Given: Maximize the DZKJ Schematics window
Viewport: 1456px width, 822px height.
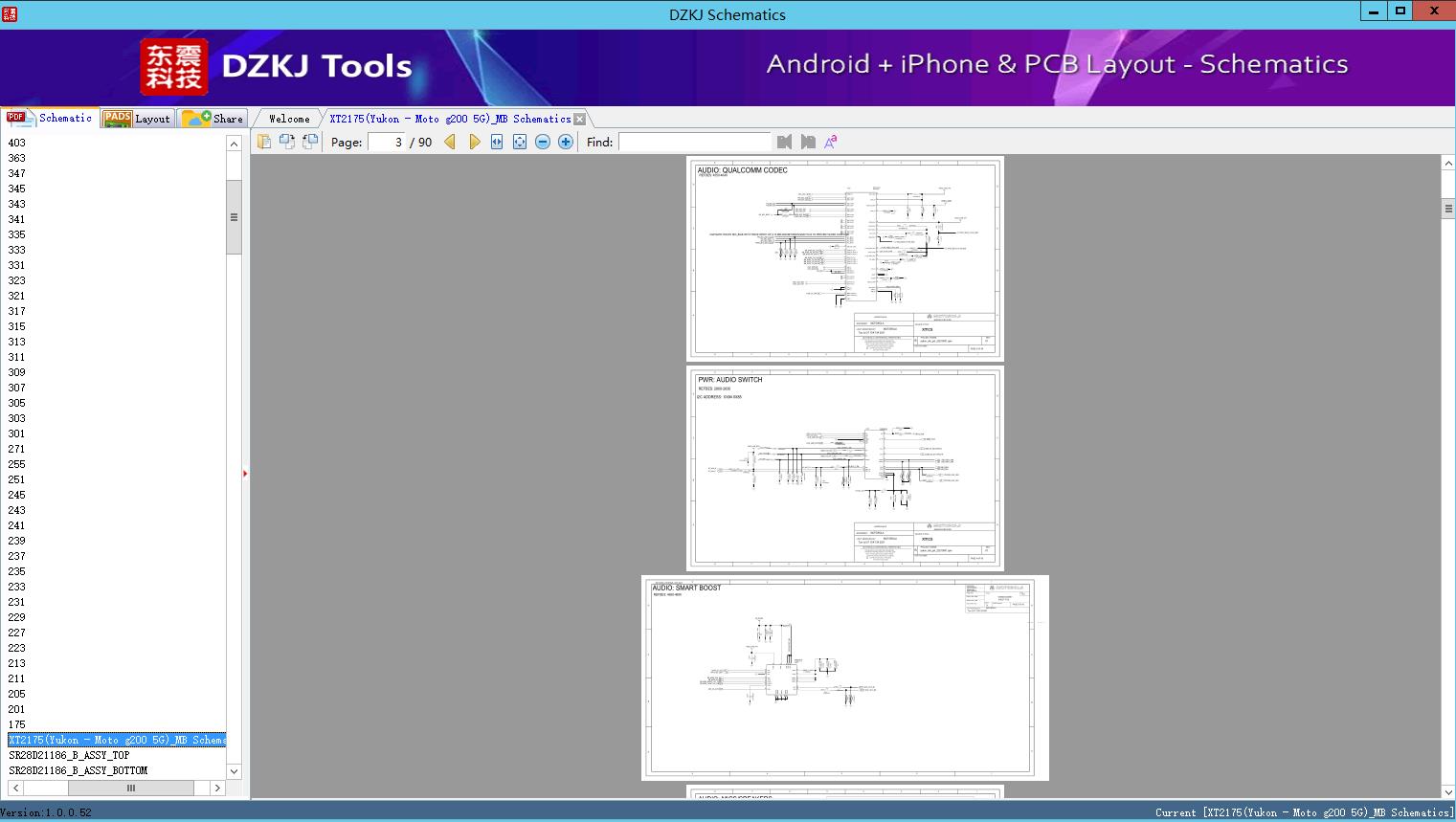Looking at the screenshot, I should [x=1400, y=11].
